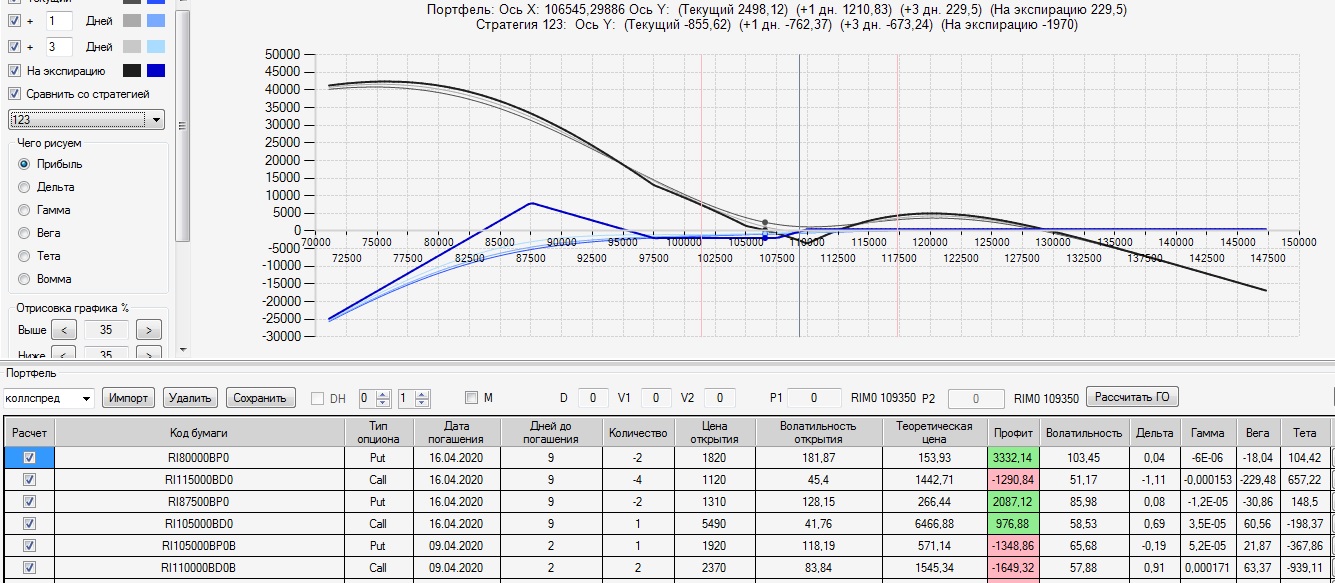Screen dimensions: 1335x583
Task: Click the Импорт button
Action: click(129, 398)
